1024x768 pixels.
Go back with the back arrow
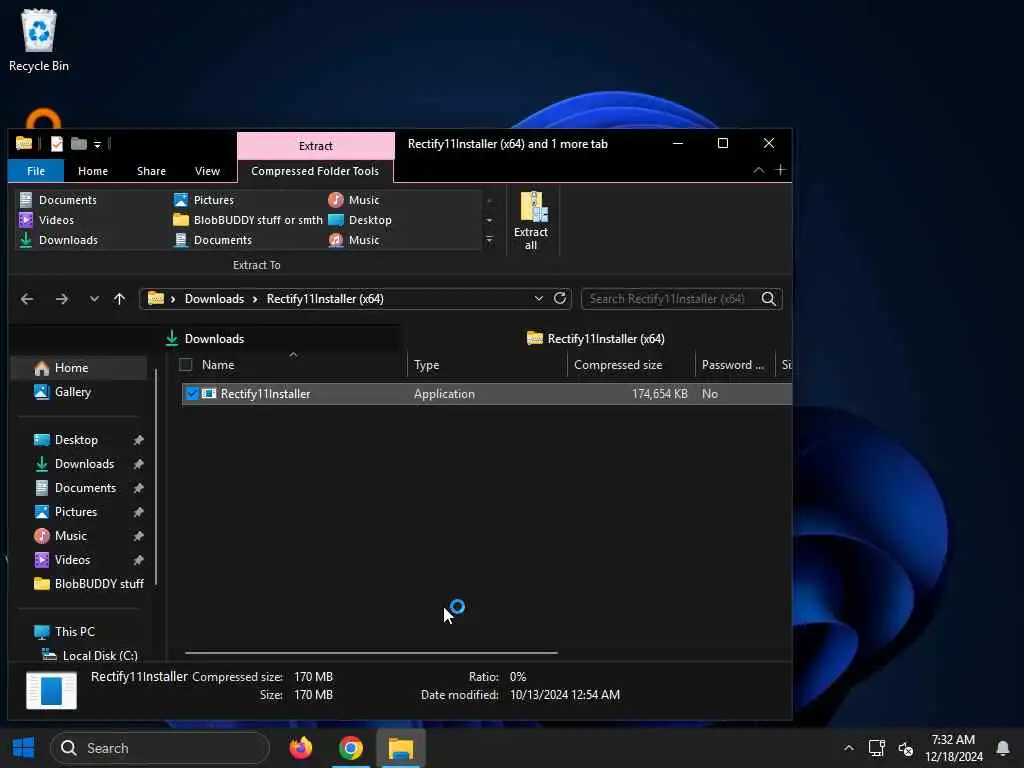[27, 299]
